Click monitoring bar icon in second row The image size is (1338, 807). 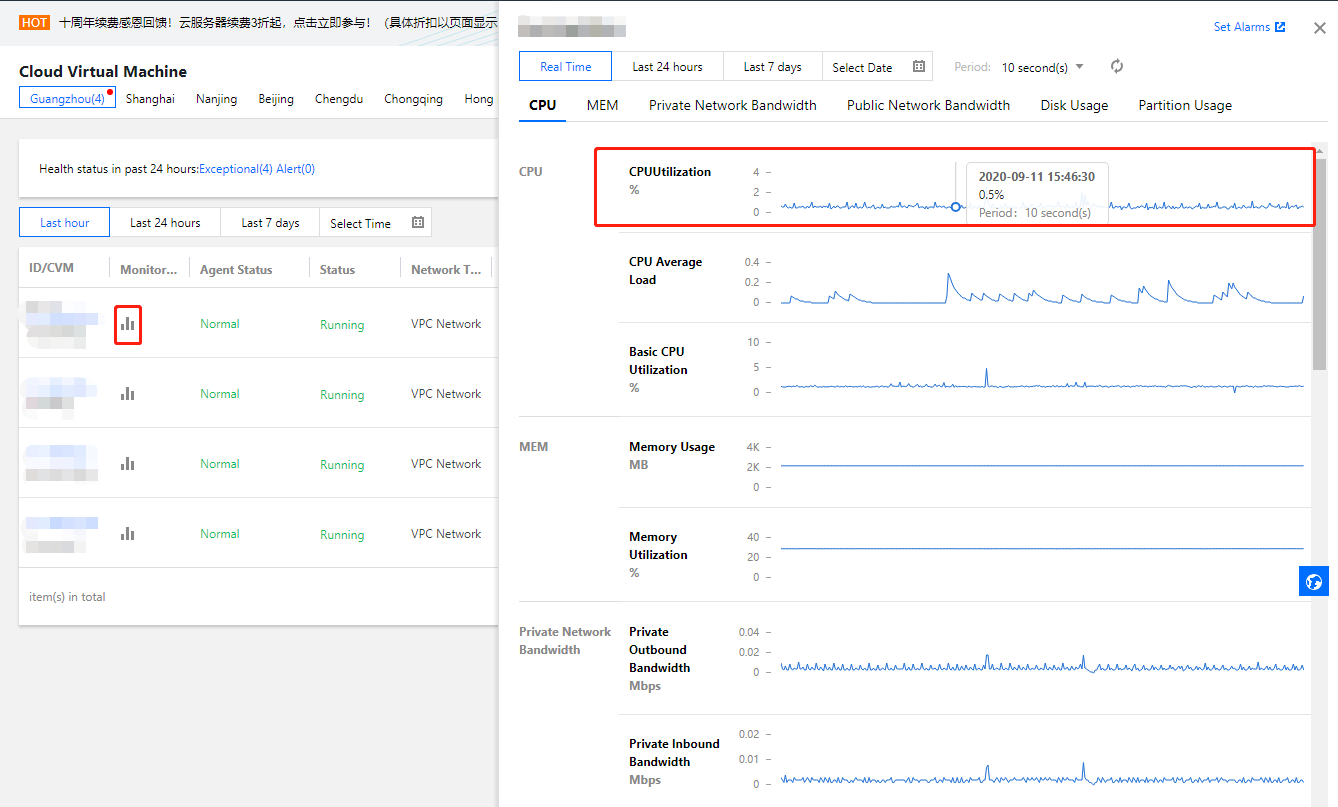pyautogui.click(x=127, y=394)
